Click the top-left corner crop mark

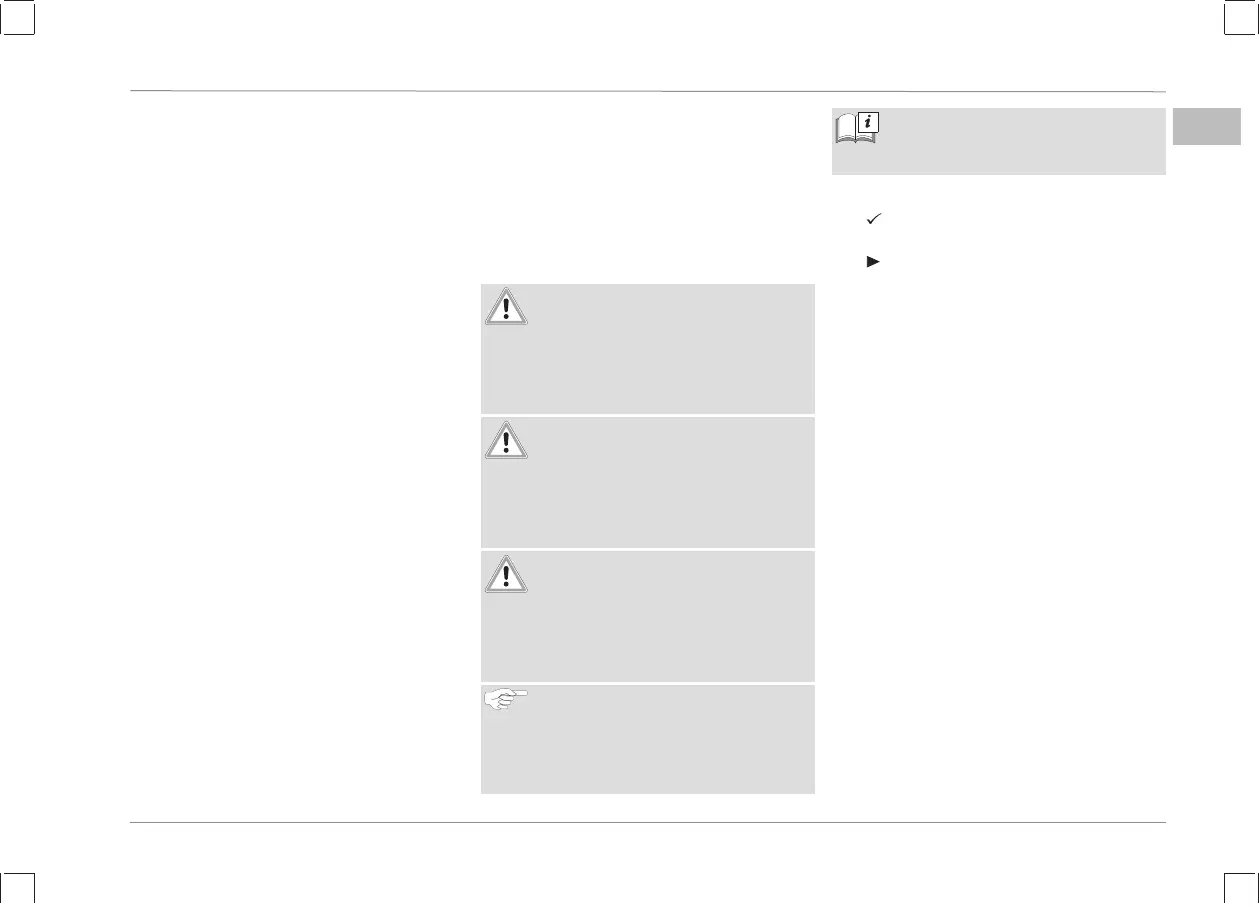[x=18, y=18]
